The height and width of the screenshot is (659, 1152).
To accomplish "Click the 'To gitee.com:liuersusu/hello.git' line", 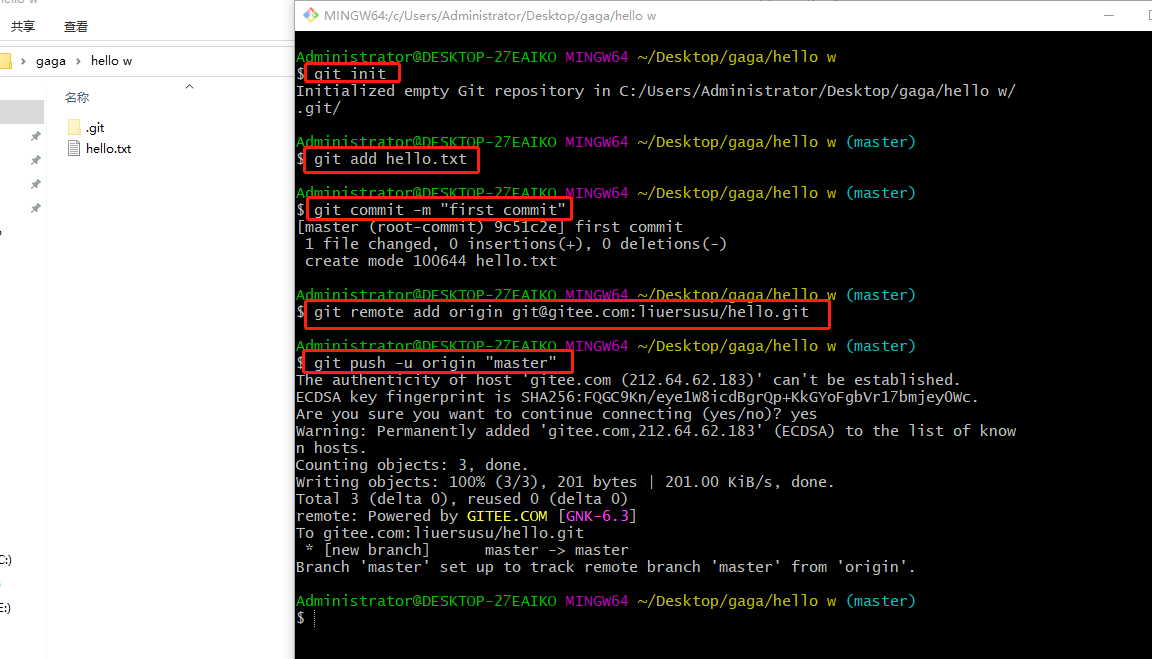I will point(440,533).
